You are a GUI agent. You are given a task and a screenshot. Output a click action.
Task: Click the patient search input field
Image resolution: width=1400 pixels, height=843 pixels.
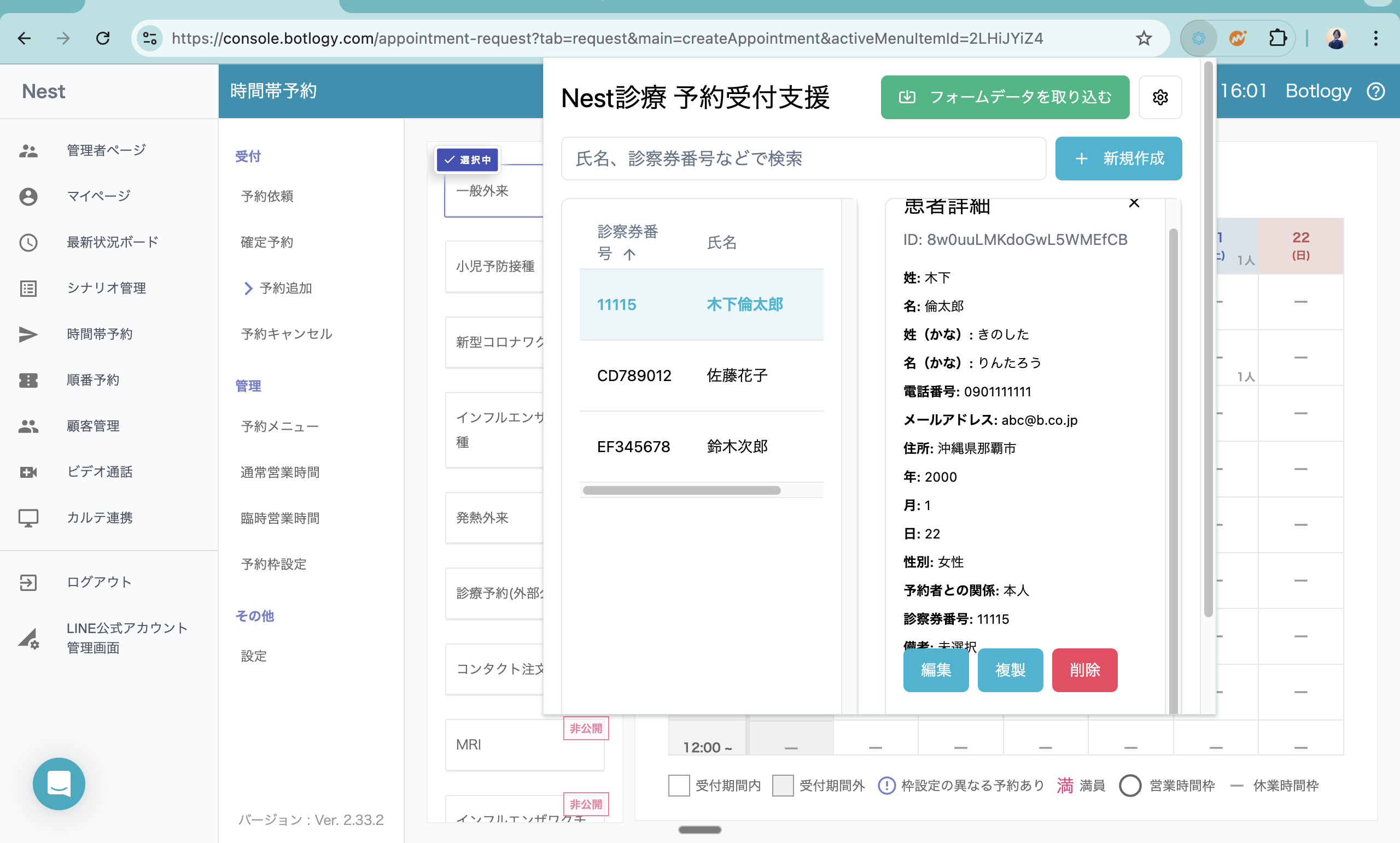click(x=803, y=159)
